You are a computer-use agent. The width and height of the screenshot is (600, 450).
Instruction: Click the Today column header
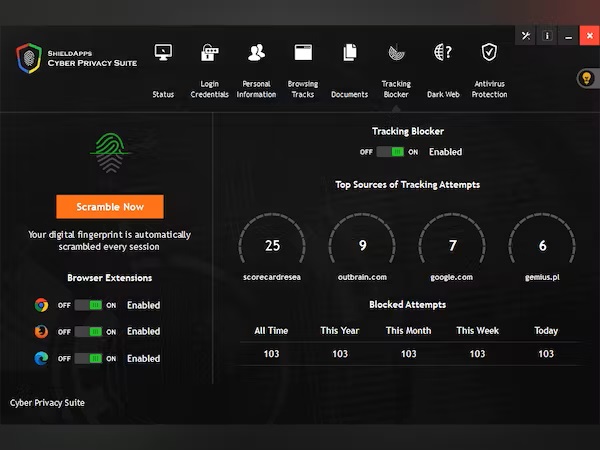546,331
